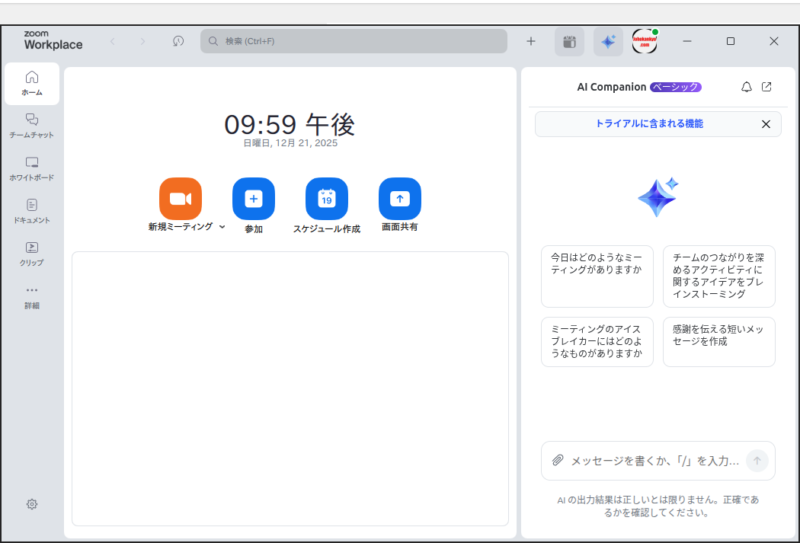Open the ドキュメント section
The image size is (800, 543).
pos(32,210)
